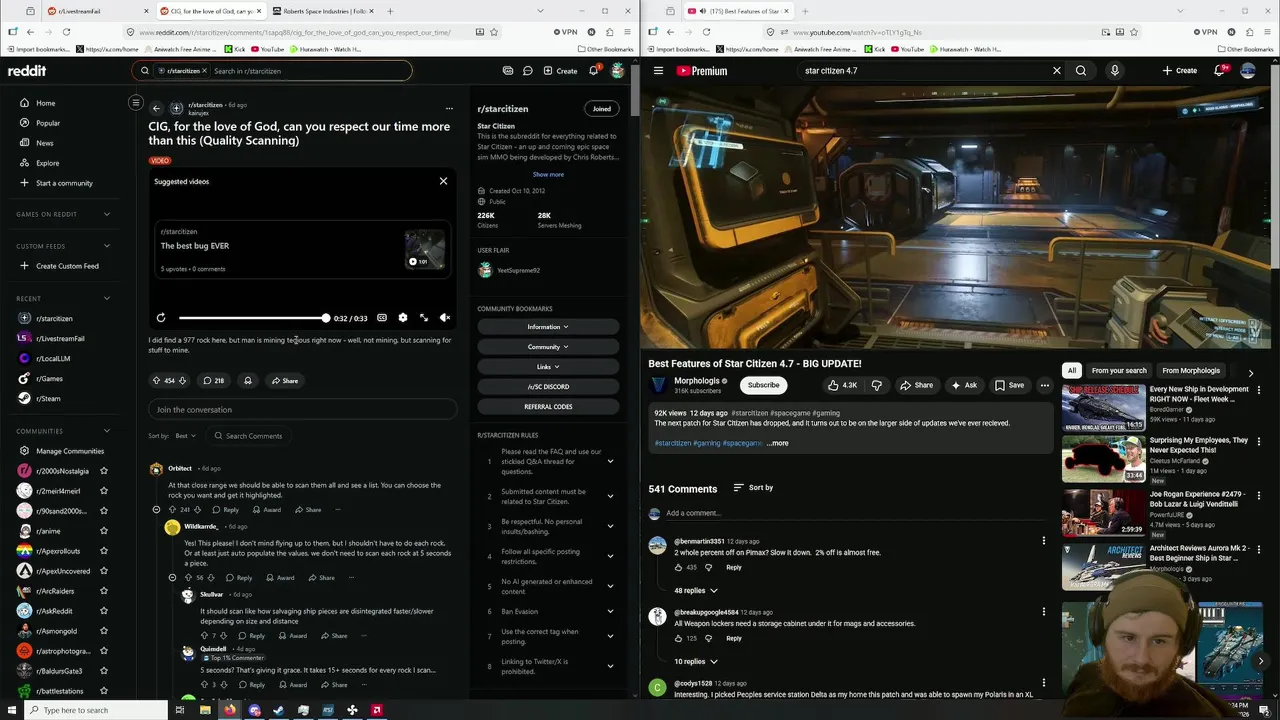Dislike the Best Features video
The width and height of the screenshot is (1280, 720).
point(877,385)
